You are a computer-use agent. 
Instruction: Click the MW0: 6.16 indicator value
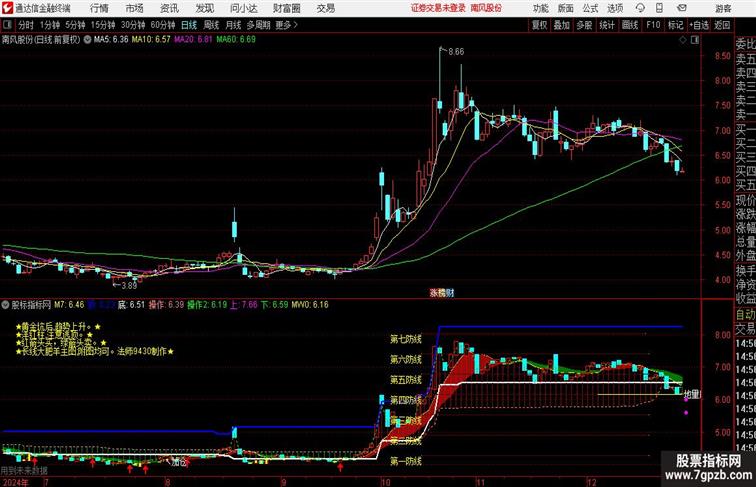310,305
